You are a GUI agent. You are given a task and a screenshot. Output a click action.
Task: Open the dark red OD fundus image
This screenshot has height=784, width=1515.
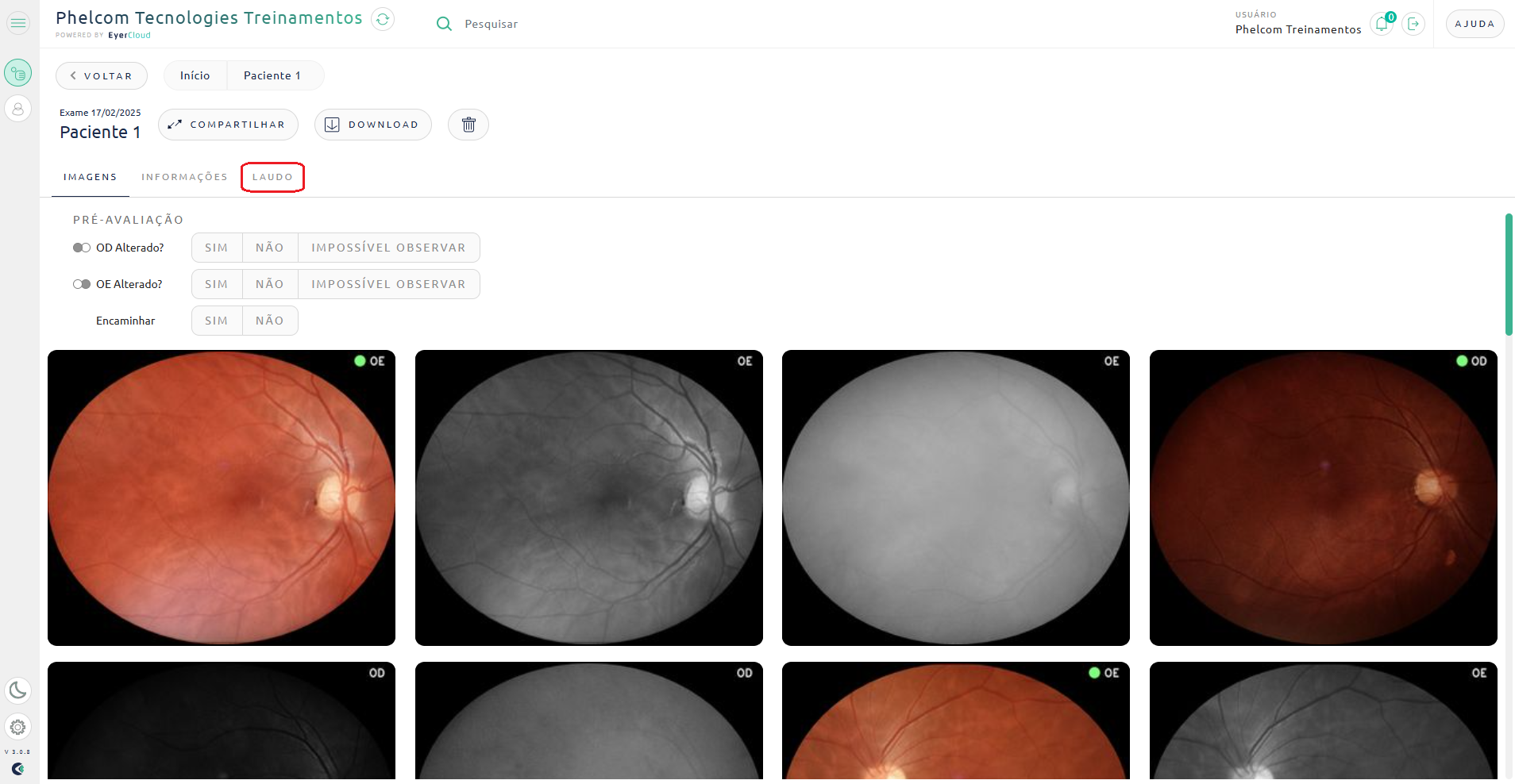(x=1324, y=498)
